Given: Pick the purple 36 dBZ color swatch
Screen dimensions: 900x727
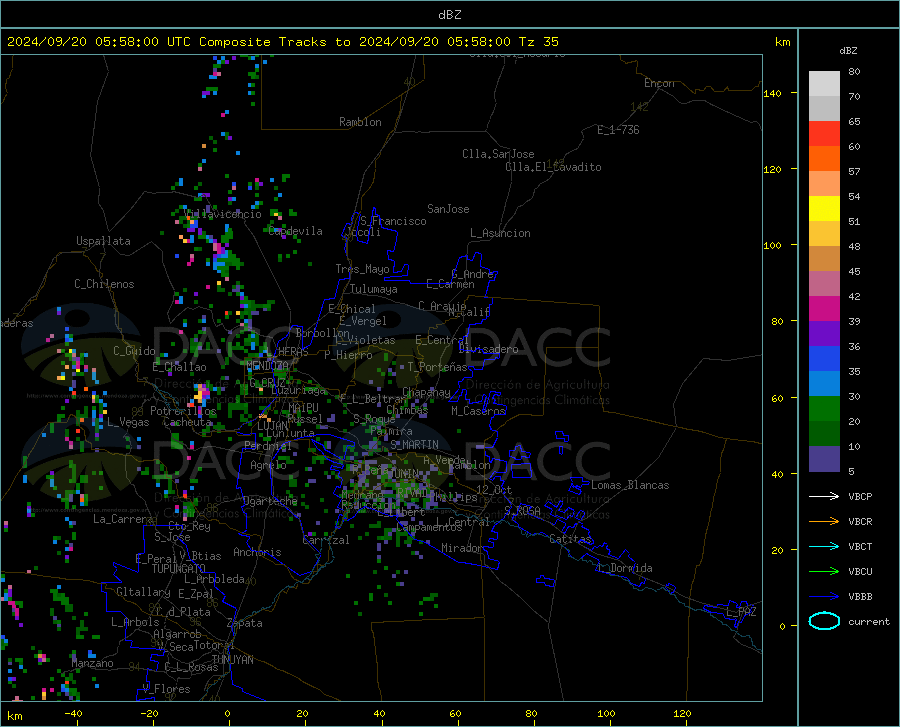Looking at the screenshot, I should 824,334.
